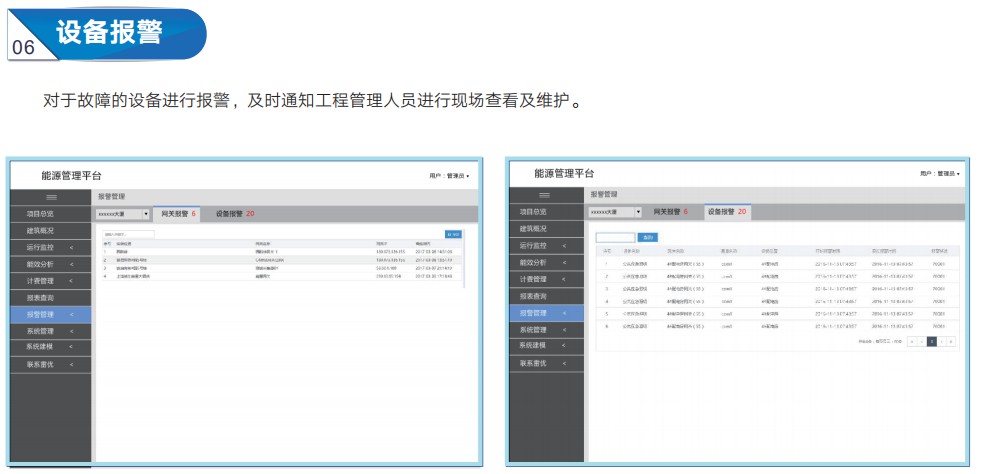Open 用户:管理员 dropdown in right screenshot
This screenshot has width=987, height=474.
(x=940, y=174)
